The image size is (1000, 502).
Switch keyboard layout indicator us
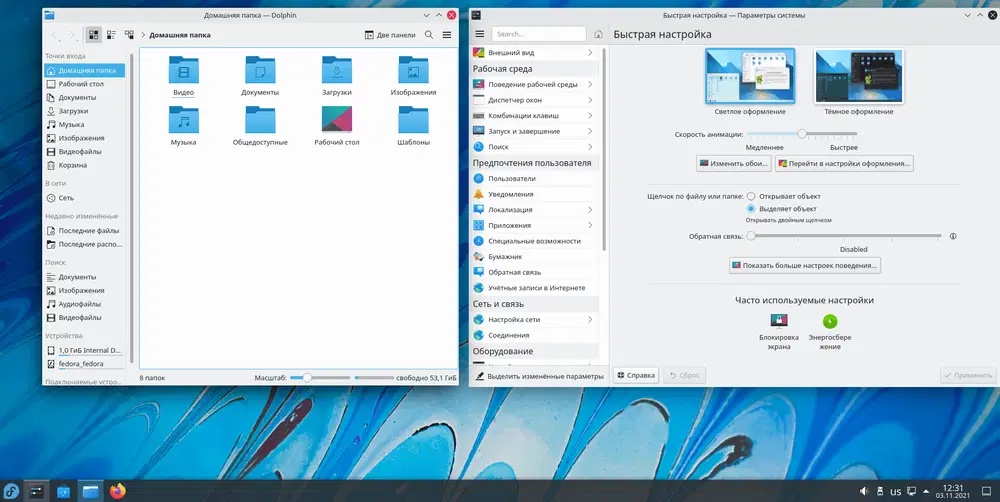[x=895, y=492]
